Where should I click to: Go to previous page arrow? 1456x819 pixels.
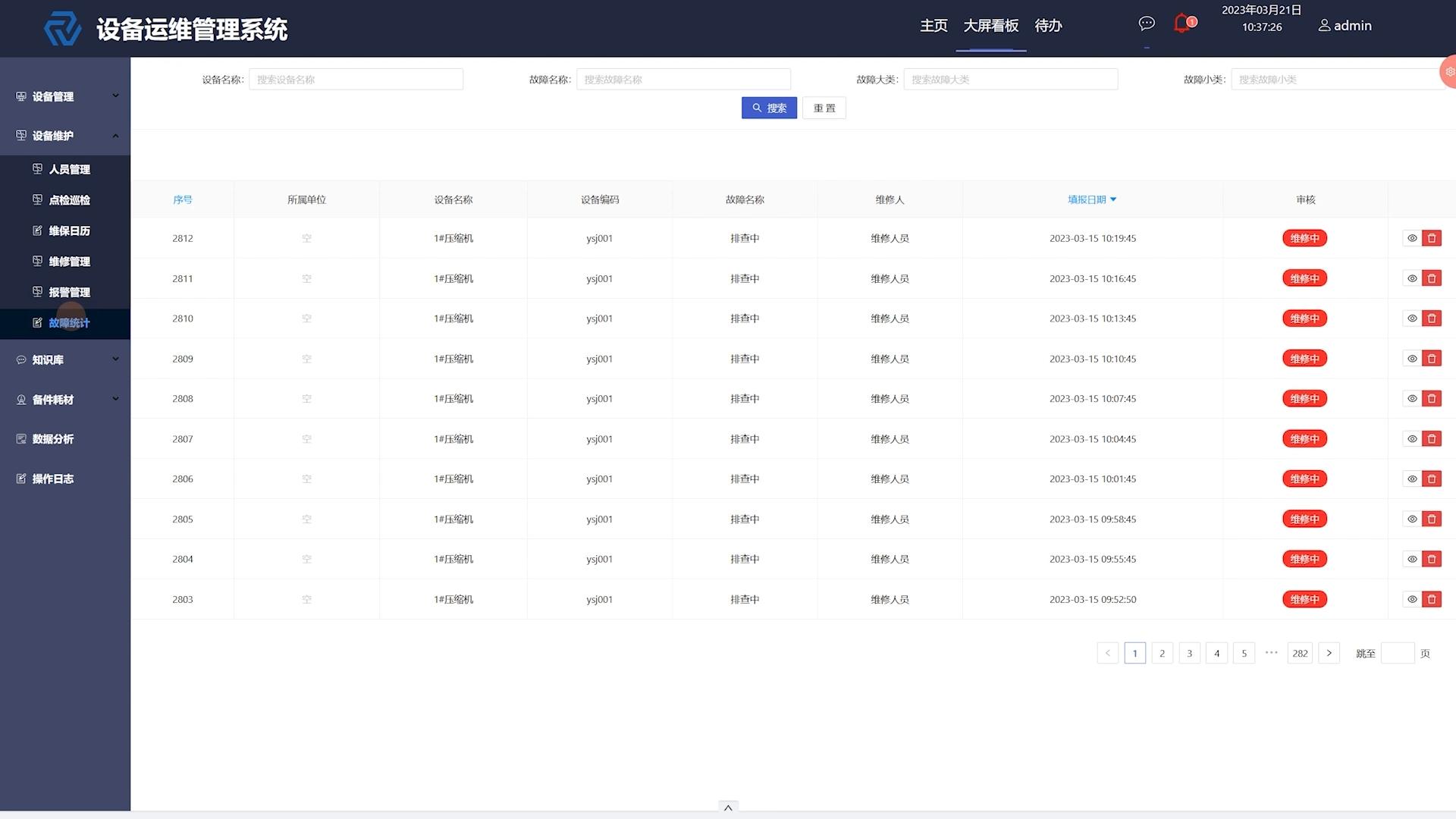(x=1107, y=653)
